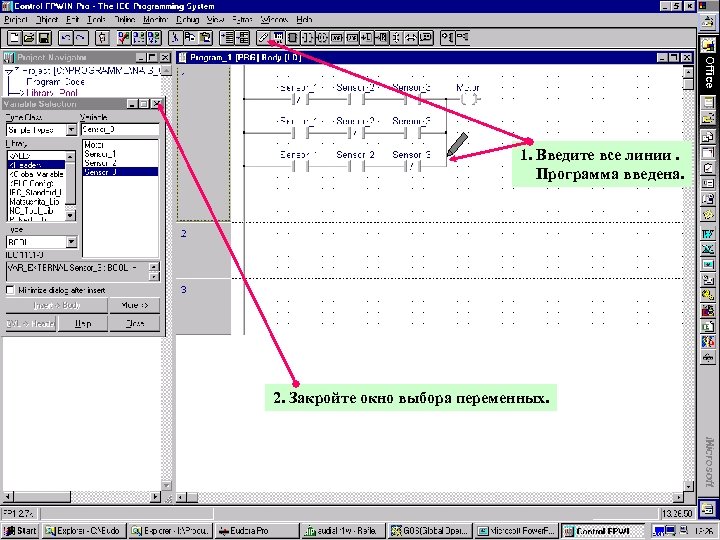Click the Start button on the taskbar

point(20,531)
